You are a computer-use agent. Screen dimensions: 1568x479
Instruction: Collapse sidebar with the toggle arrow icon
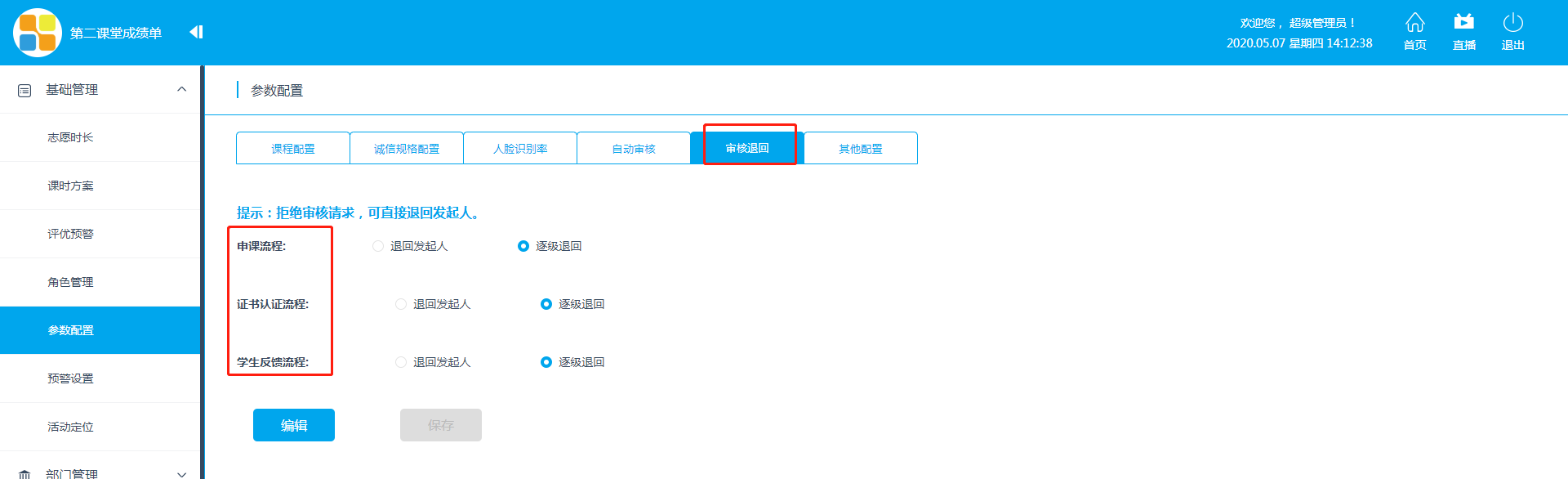click(x=196, y=32)
